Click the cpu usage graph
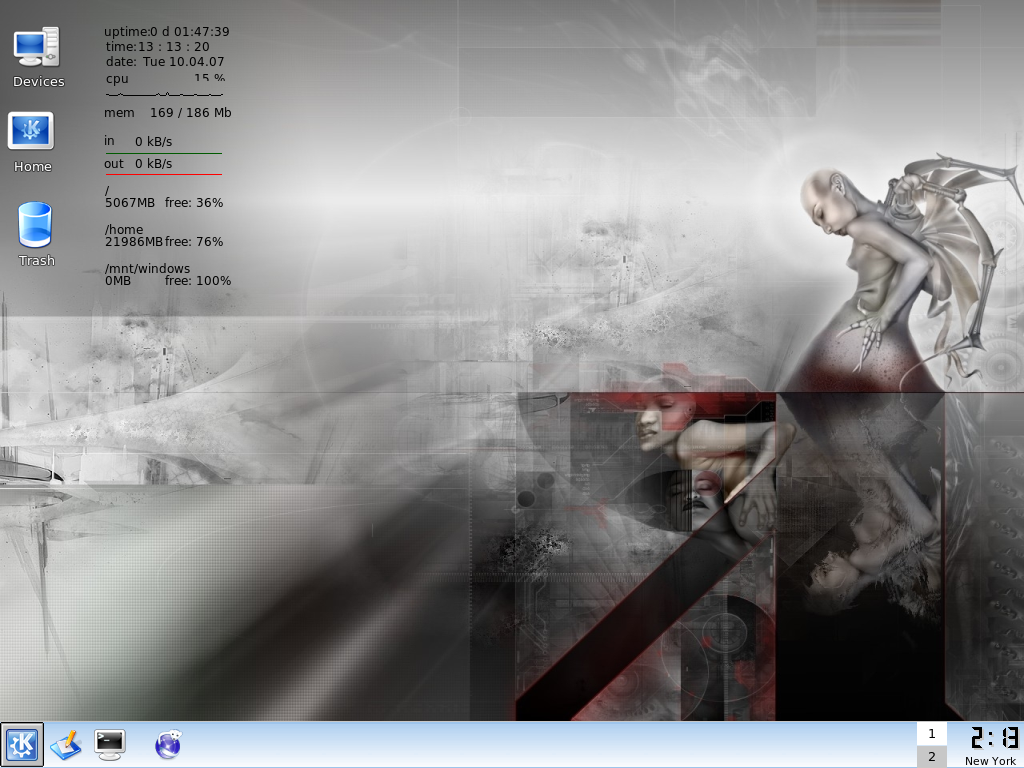 [164, 94]
